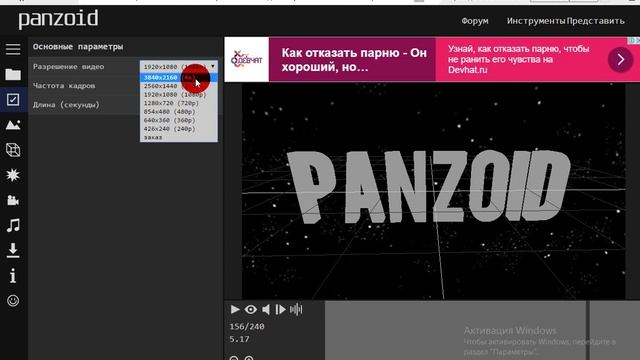Open the music note audio icon

click(x=13, y=225)
